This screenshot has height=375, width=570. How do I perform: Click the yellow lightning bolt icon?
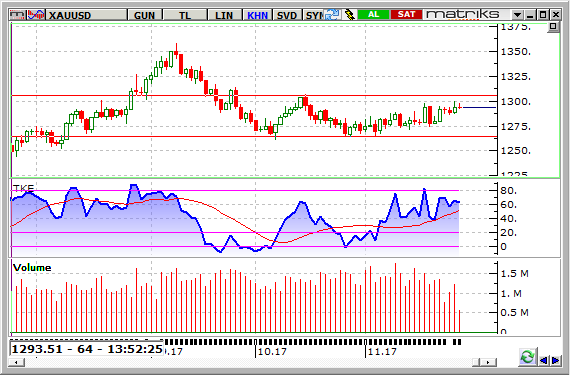(350, 15)
